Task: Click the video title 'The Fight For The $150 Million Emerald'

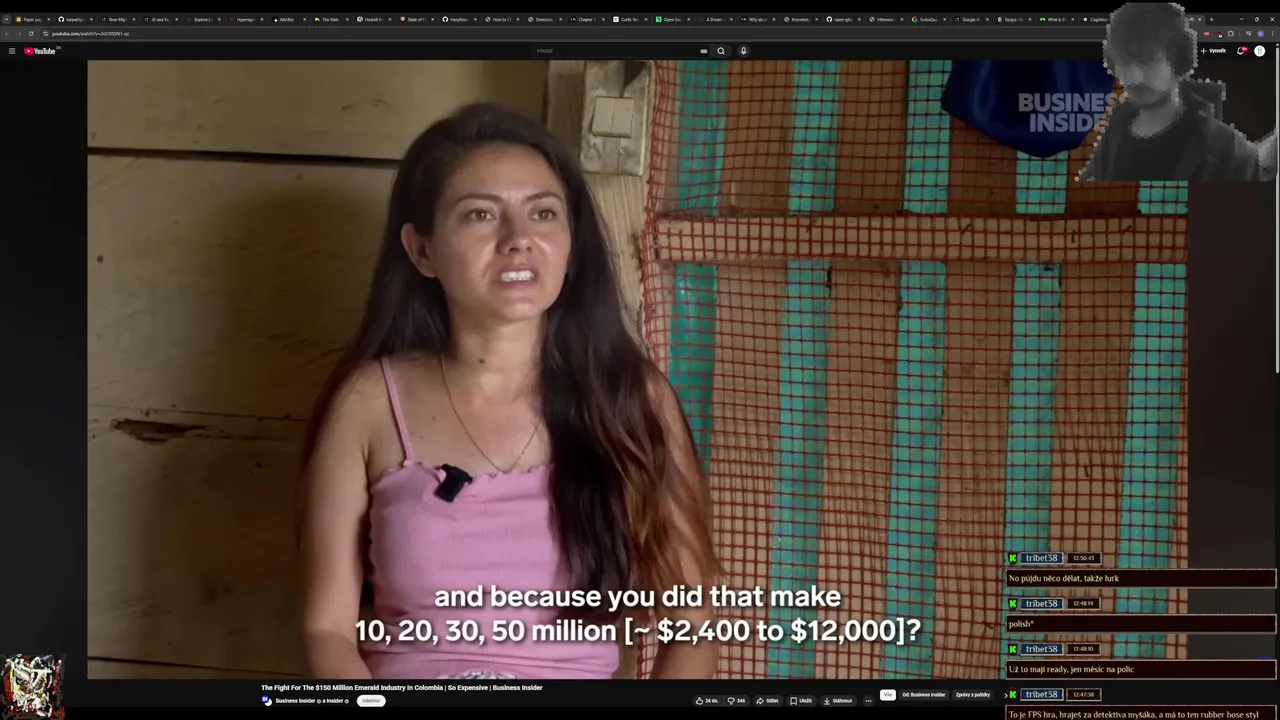Action: [401, 688]
